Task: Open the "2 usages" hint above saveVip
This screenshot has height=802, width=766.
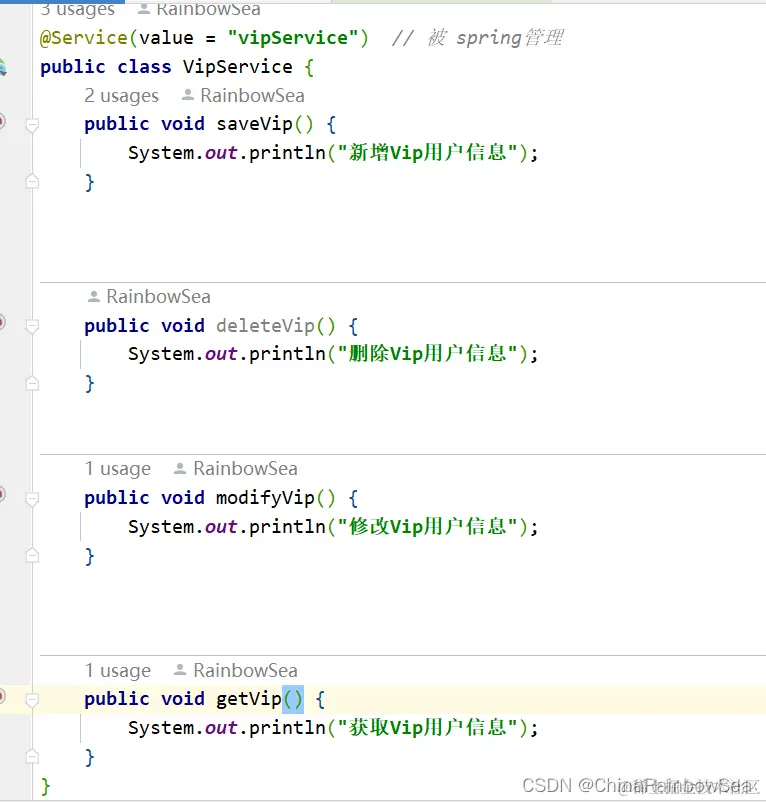Action: pyautogui.click(x=121, y=96)
